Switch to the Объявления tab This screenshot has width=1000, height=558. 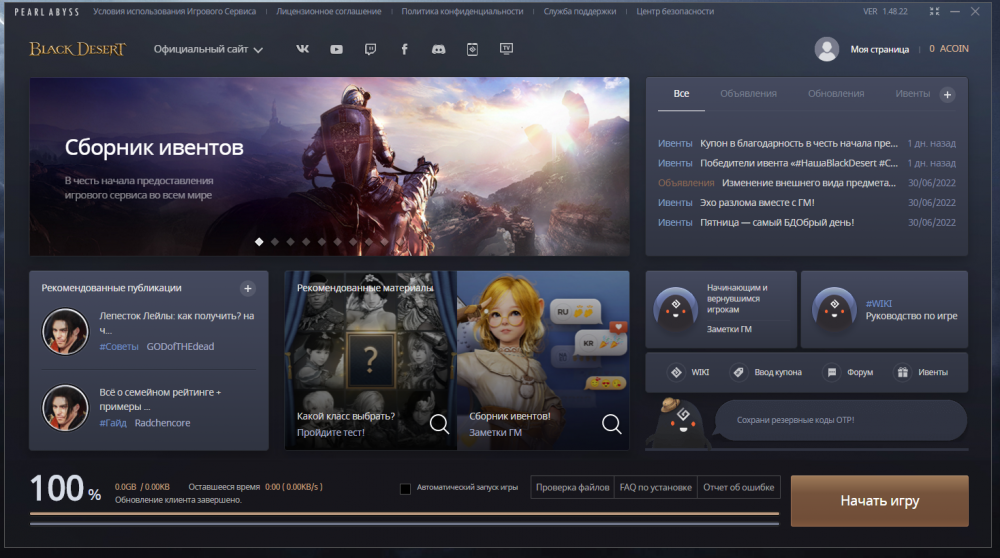coord(748,94)
